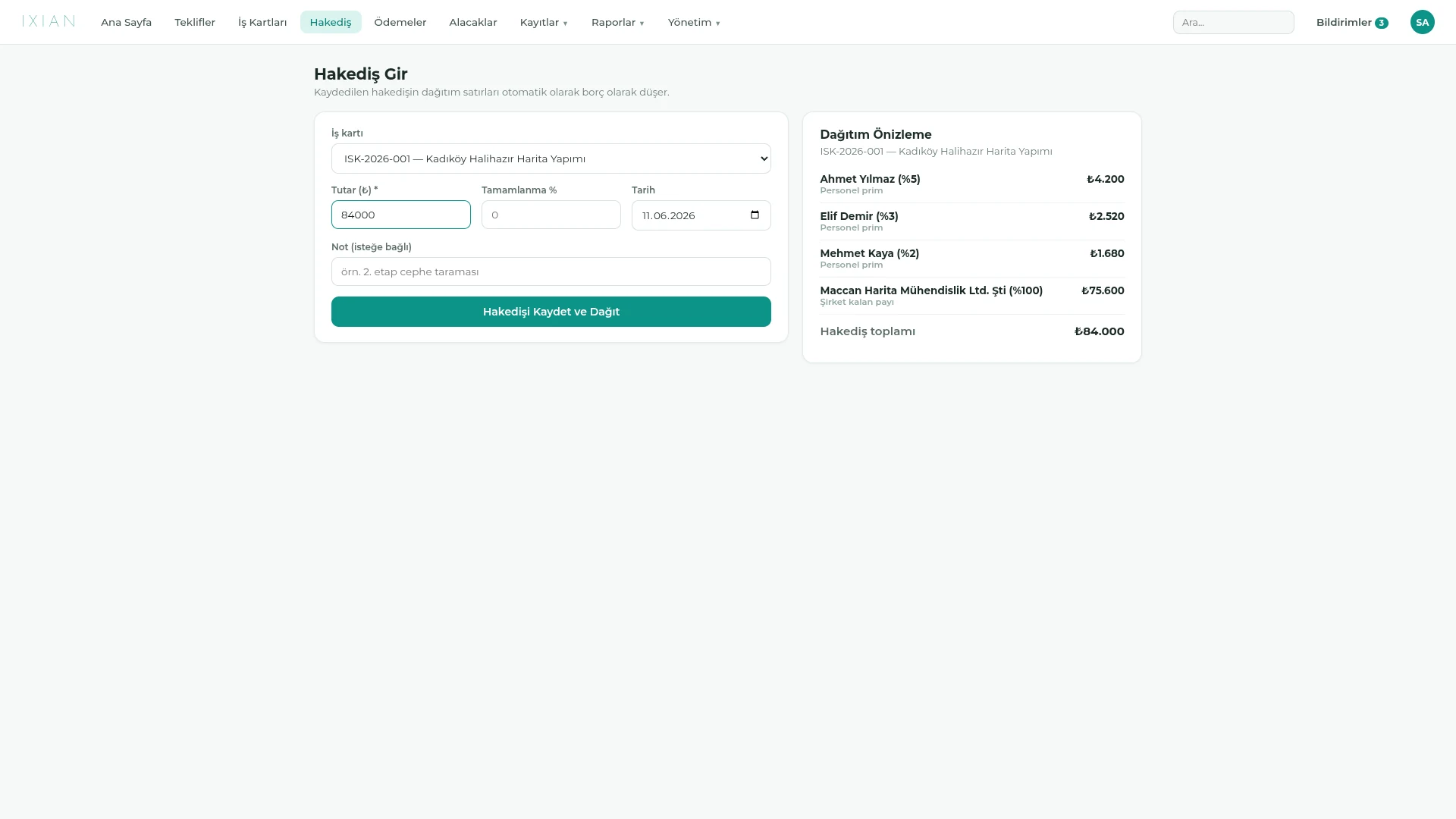
Task: Go to the IXIAN logo home
Action: (x=49, y=21)
